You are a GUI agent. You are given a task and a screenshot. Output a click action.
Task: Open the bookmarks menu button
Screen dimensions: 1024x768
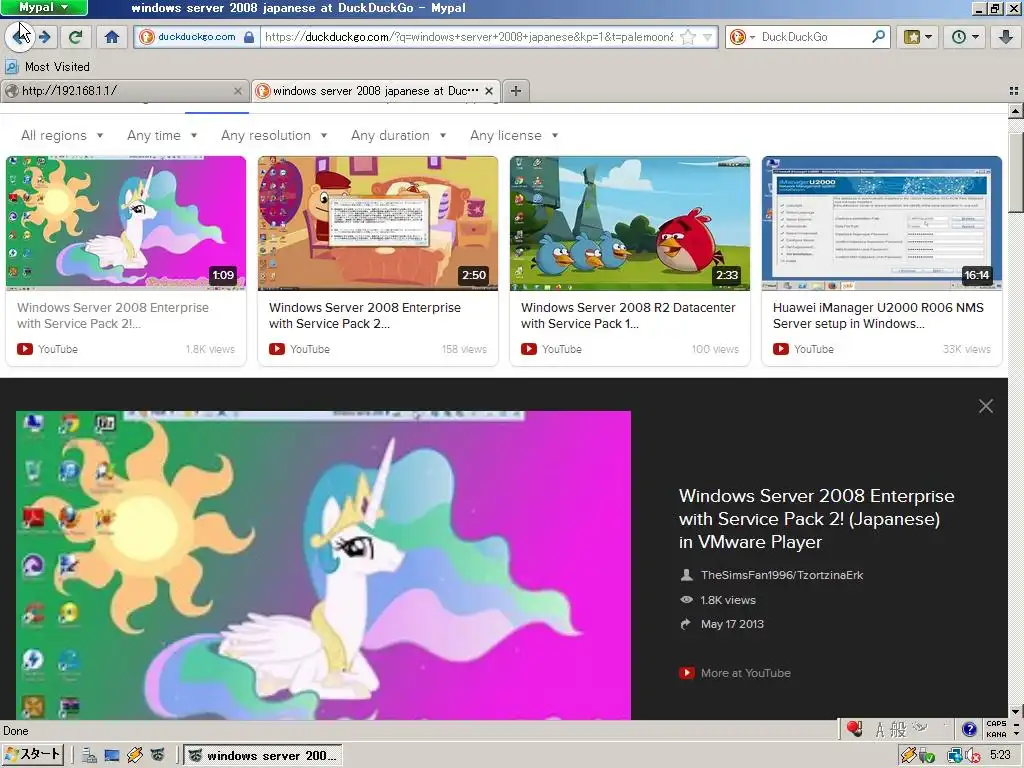(918, 37)
